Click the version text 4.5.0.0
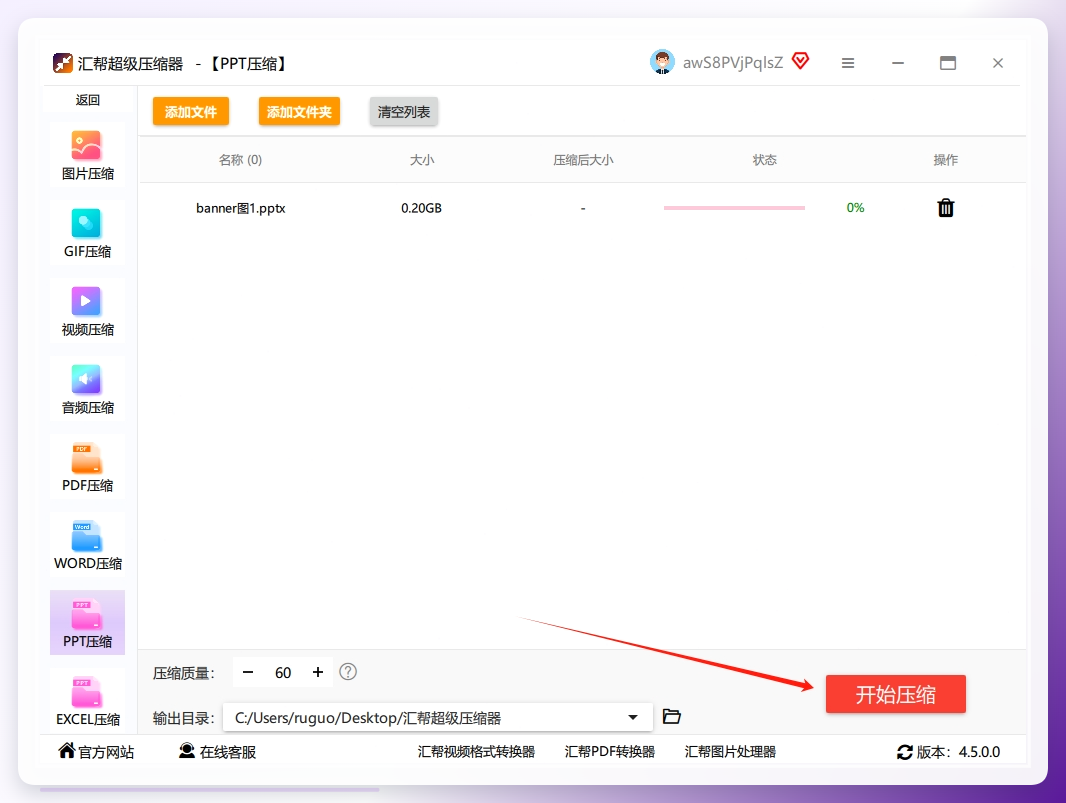Image resolution: width=1066 pixels, height=803 pixels. [980, 752]
